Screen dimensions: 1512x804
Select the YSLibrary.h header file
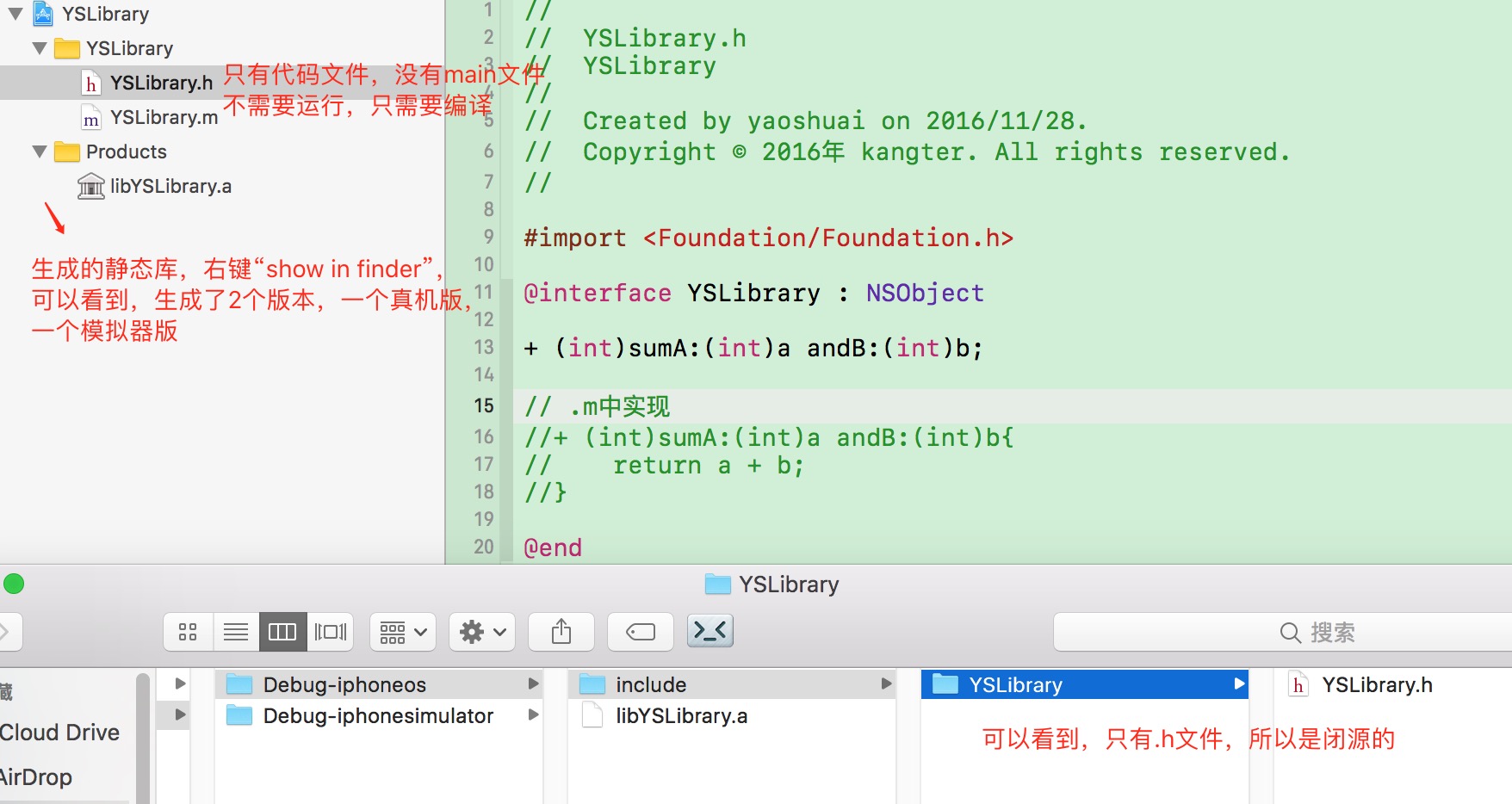(x=161, y=83)
